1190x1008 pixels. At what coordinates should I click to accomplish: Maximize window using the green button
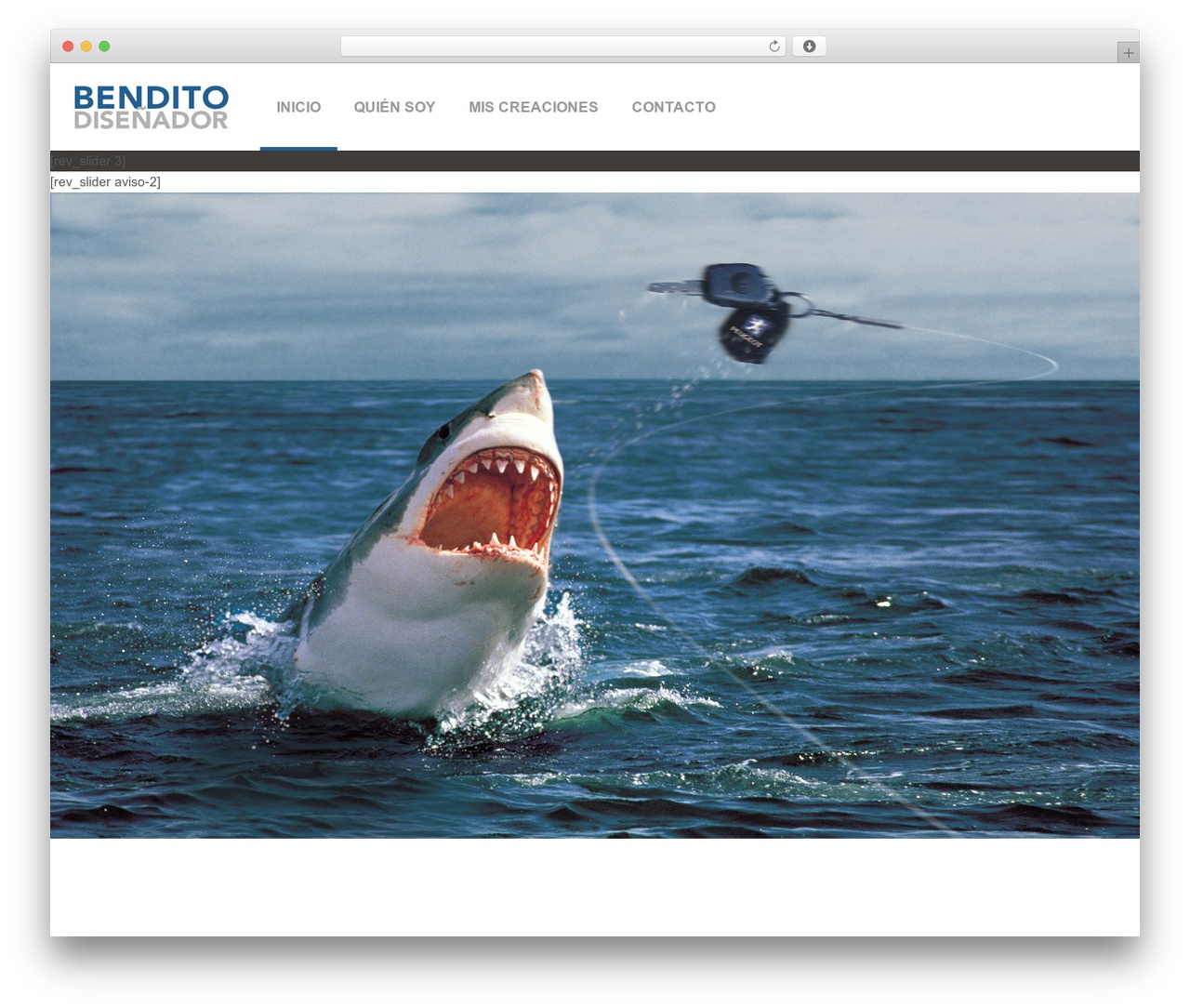tap(104, 46)
